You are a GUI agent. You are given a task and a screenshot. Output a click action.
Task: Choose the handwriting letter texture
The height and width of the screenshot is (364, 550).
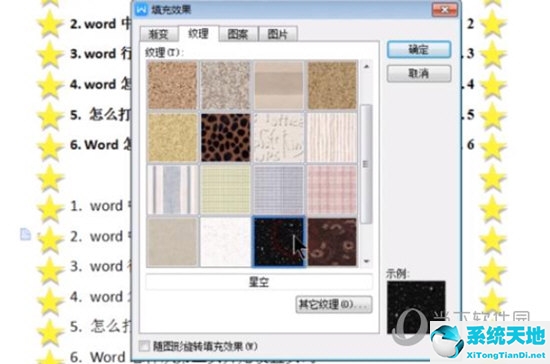pos(279,137)
